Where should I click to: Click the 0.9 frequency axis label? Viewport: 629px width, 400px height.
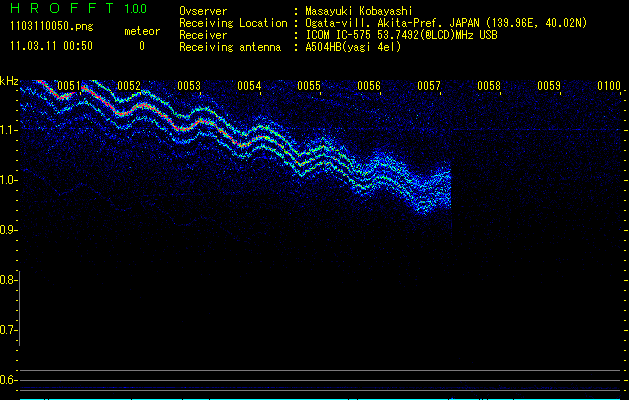pos(7,230)
